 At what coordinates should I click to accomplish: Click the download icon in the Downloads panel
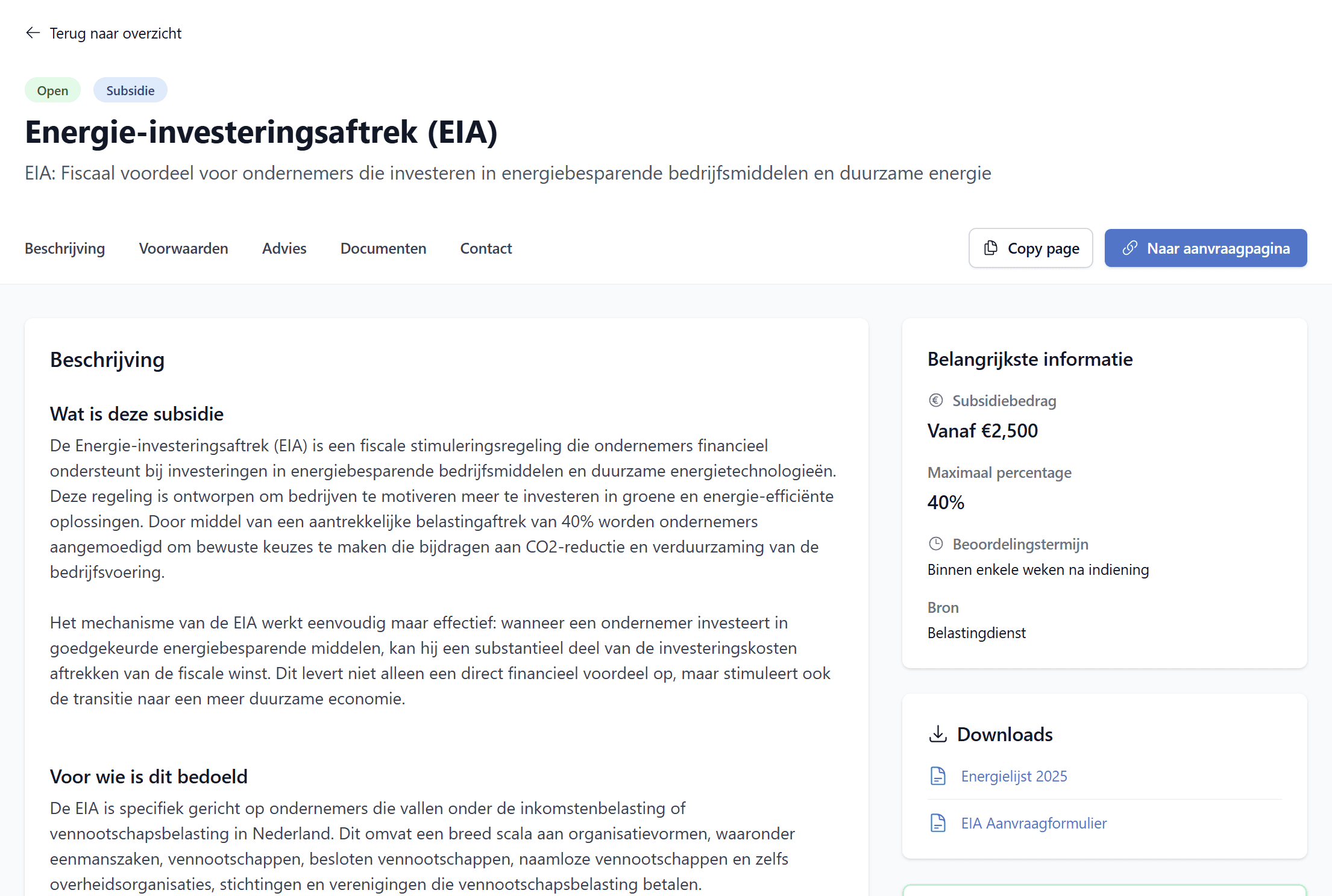click(938, 734)
